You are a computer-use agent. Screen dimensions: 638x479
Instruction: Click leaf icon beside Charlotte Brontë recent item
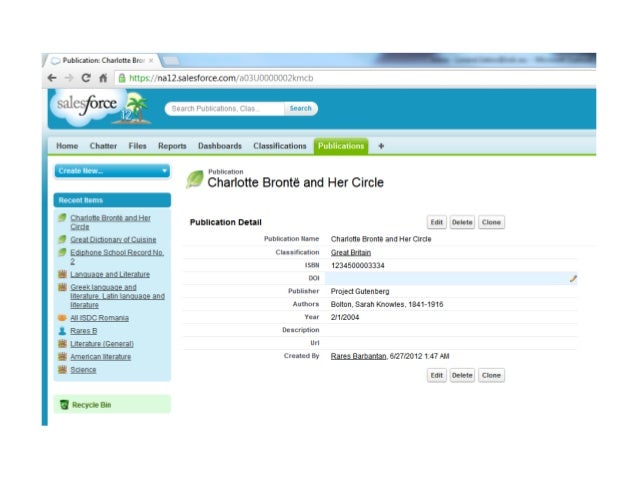pyautogui.click(x=62, y=217)
